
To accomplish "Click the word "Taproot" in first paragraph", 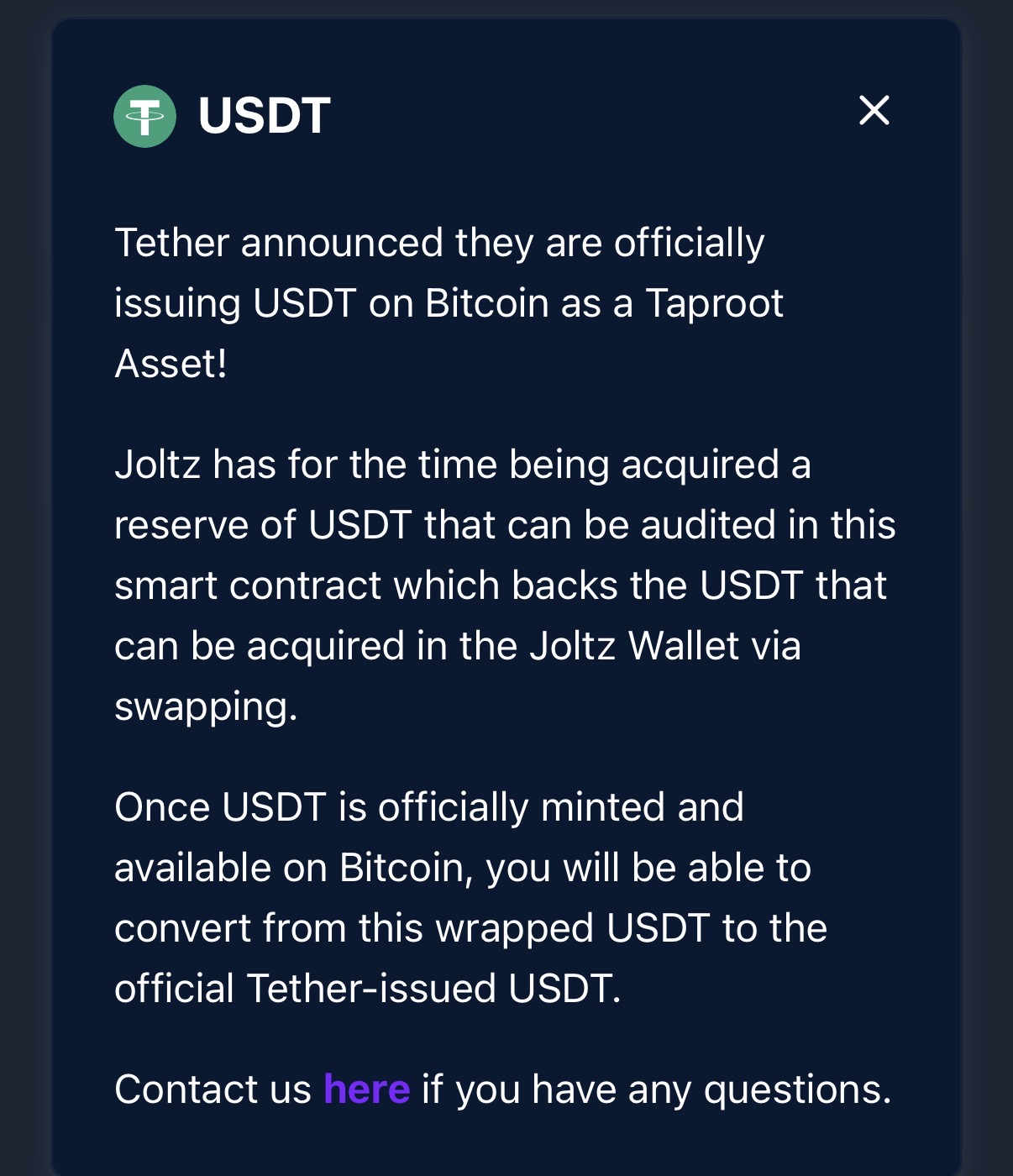I will point(714,303).
